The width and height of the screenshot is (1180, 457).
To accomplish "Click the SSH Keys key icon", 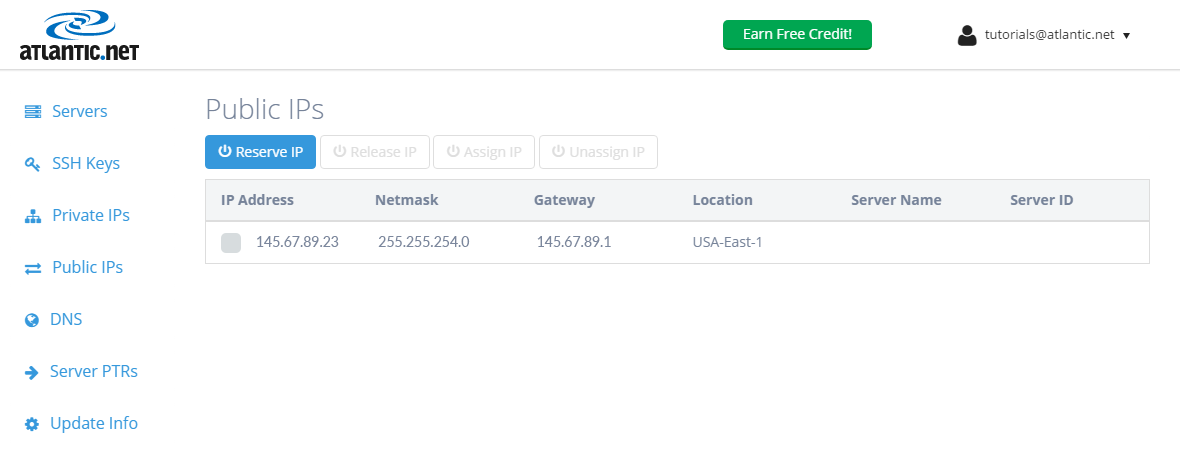I will click(32, 164).
